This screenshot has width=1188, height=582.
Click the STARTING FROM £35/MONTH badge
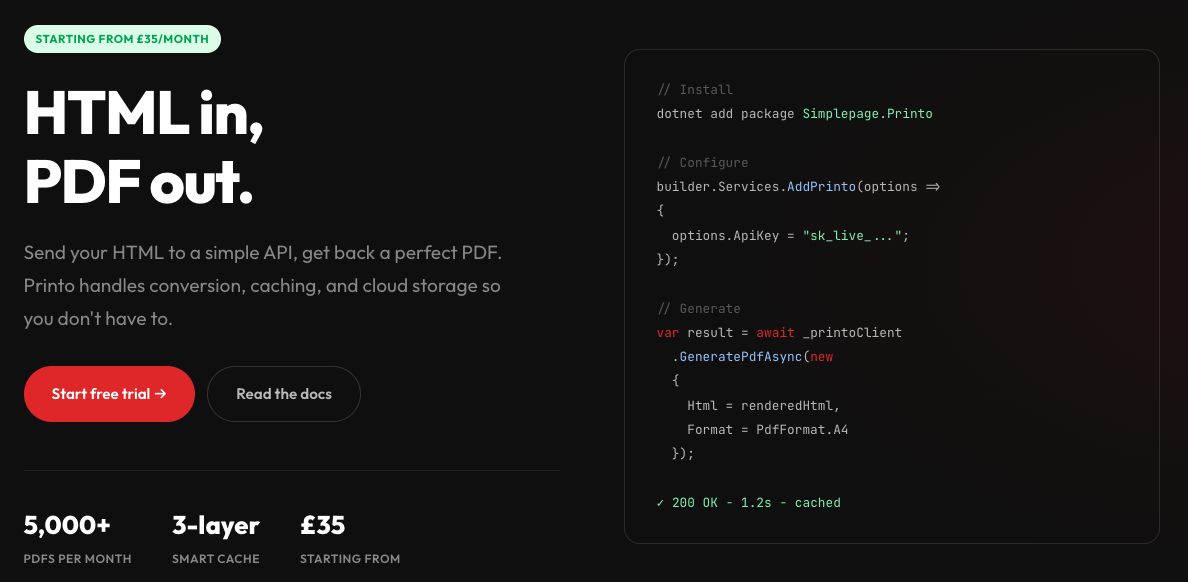122,39
